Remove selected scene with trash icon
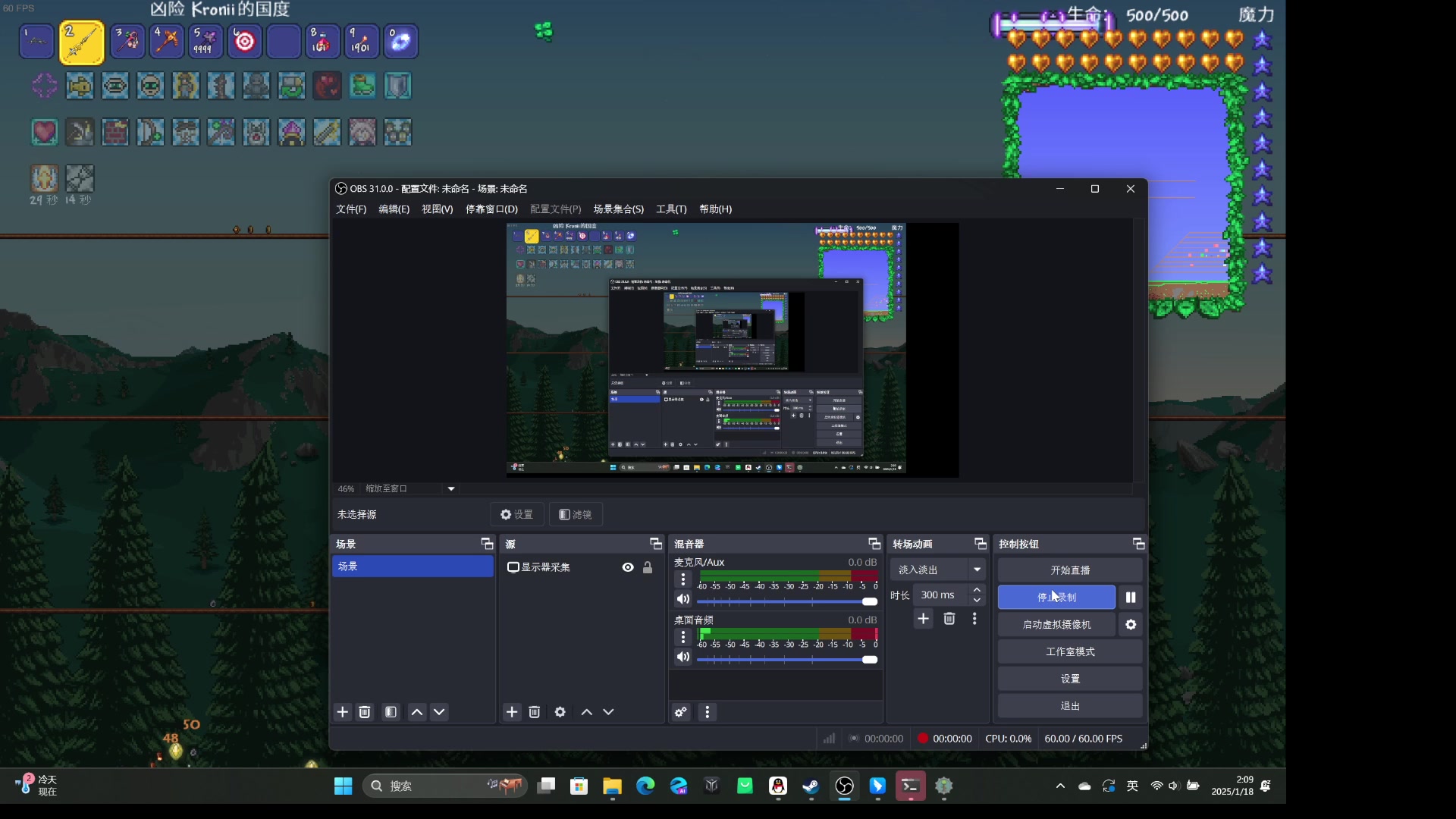Viewport: 1456px width, 819px height. click(x=365, y=712)
